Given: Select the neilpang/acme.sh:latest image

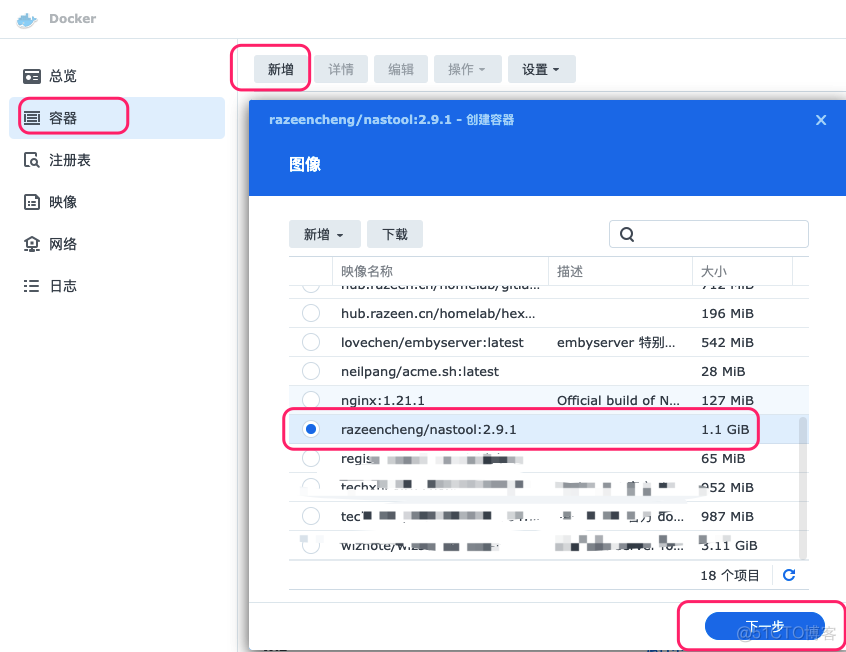Looking at the screenshot, I should click(x=311, y=371).
